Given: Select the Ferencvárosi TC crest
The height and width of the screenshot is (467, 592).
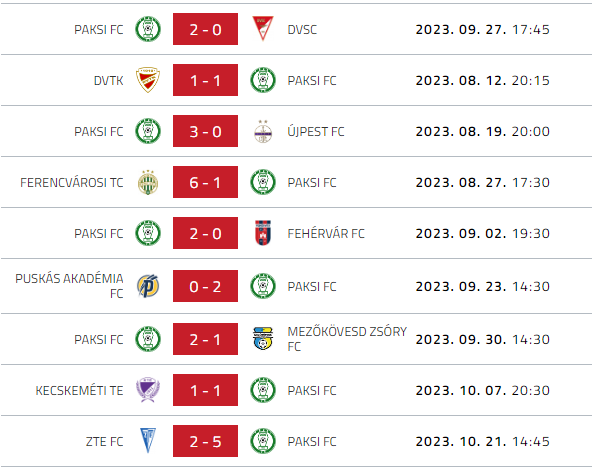Looking at the screenshot, I should pos(148,182).
